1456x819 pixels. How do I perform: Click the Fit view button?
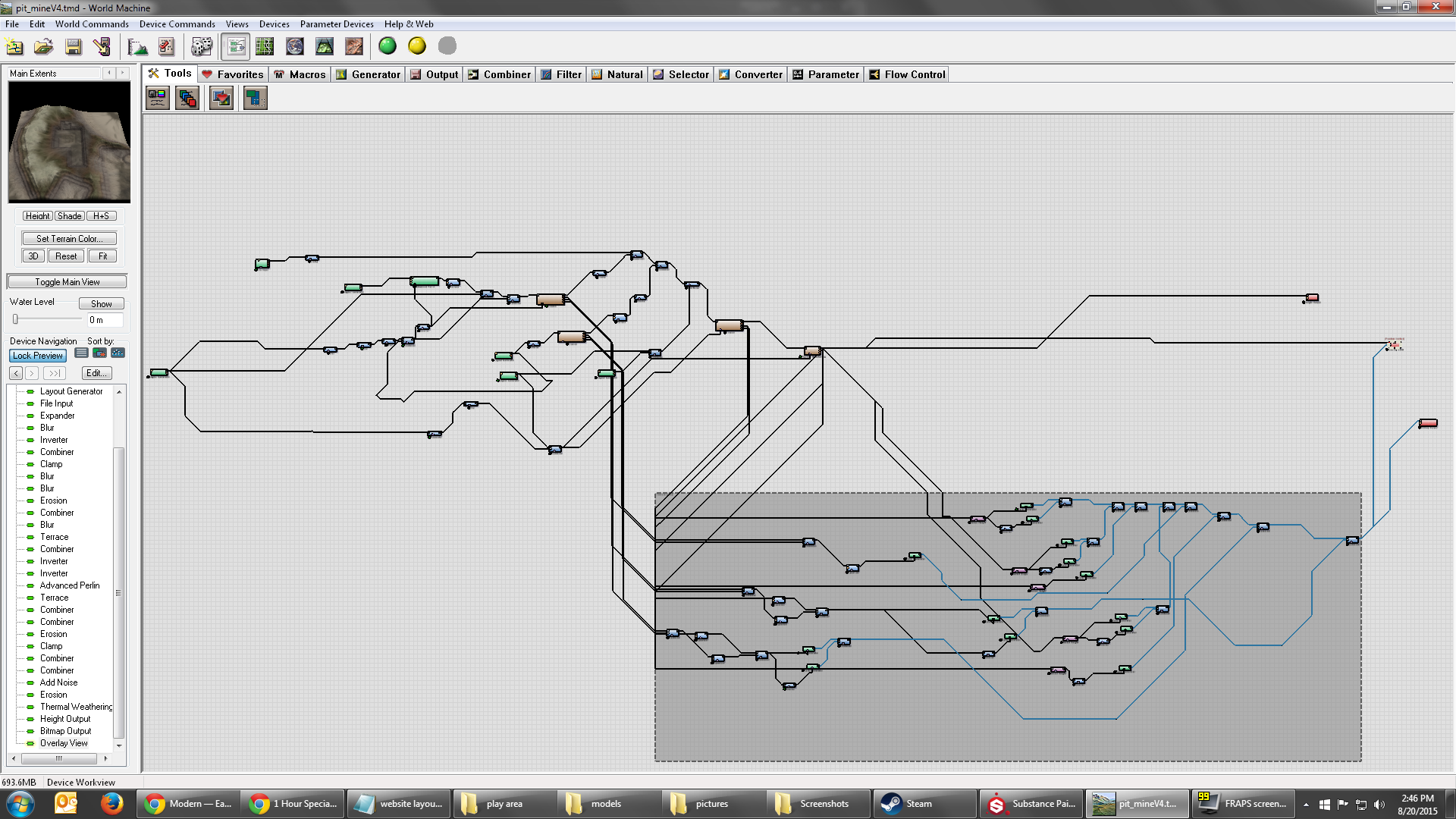pyautogui.click(x=102, y=256)
